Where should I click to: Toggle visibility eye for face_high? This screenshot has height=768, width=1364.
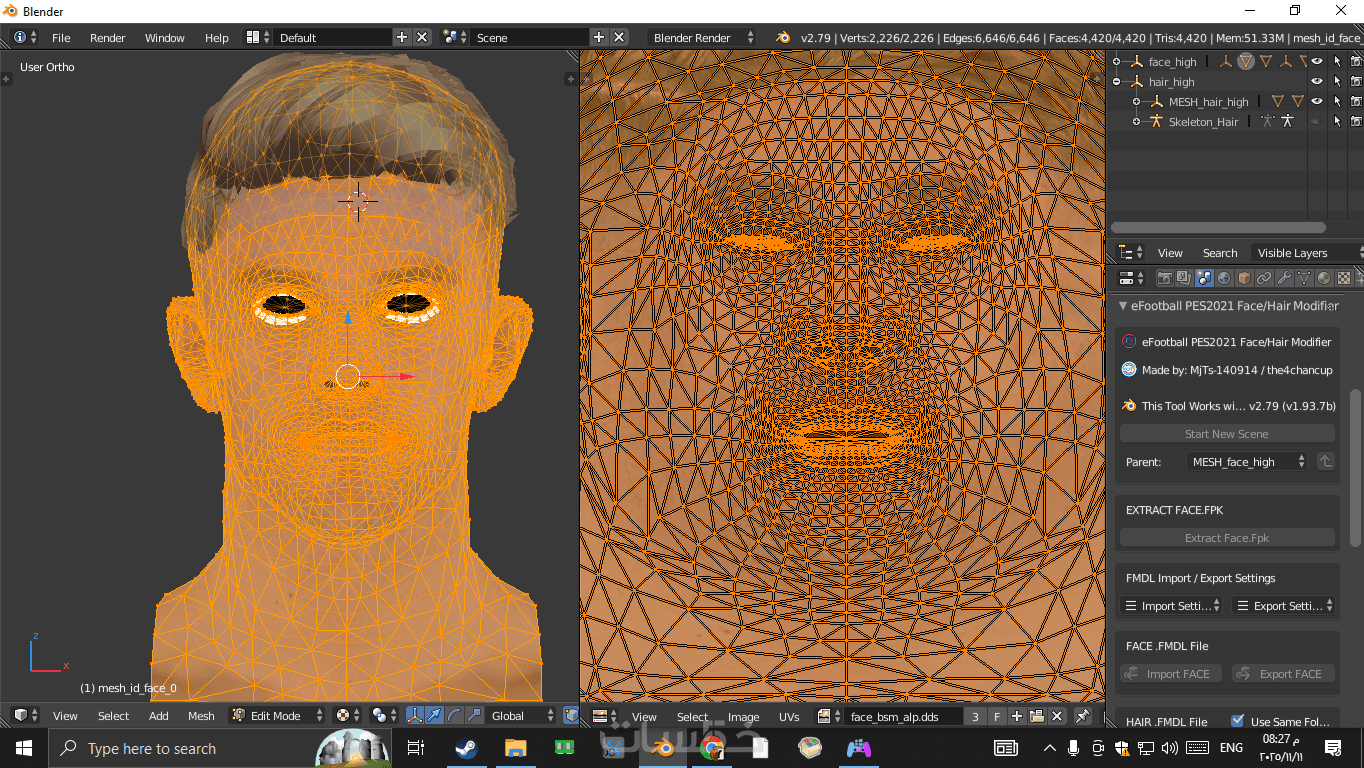click(1317, 62)
